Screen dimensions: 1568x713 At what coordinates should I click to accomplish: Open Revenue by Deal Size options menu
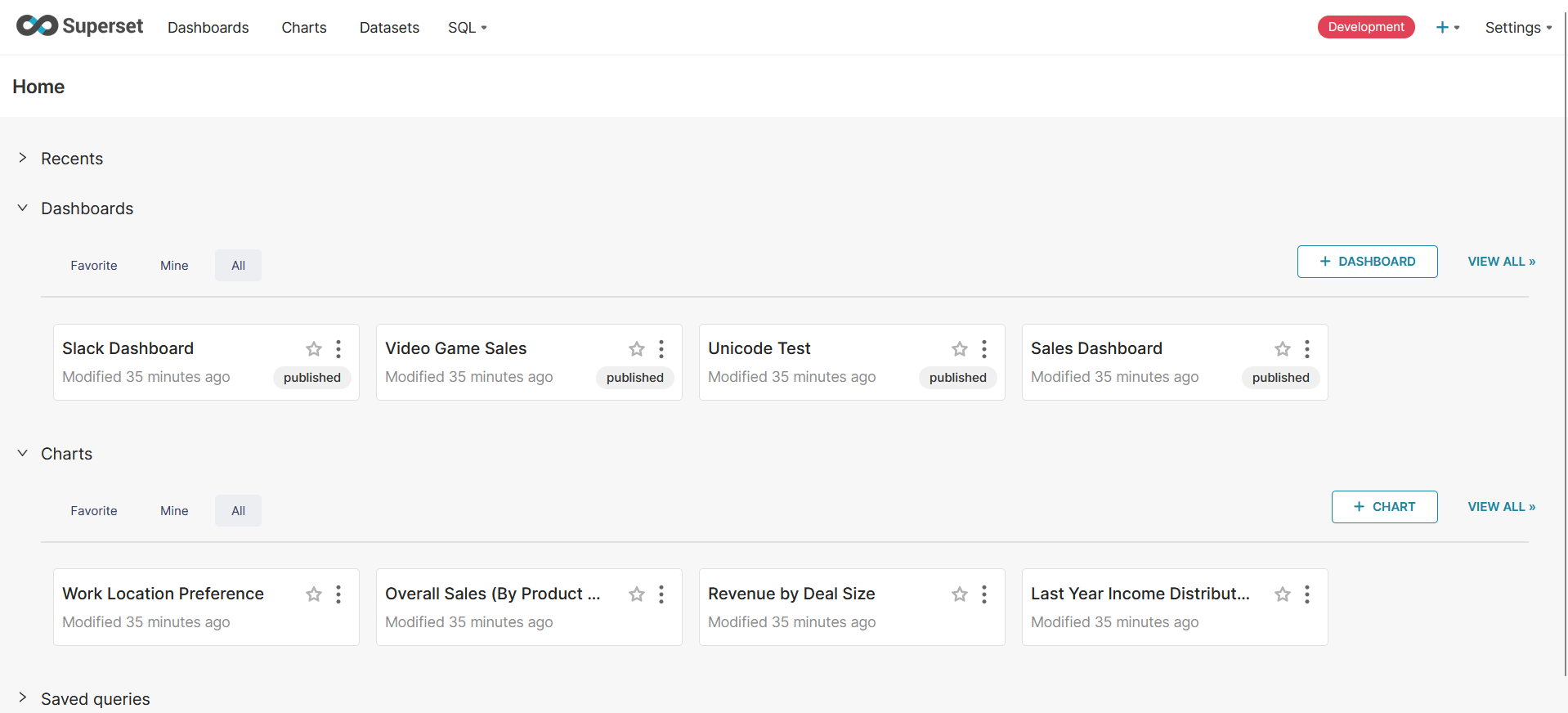[x=984, y=594]
